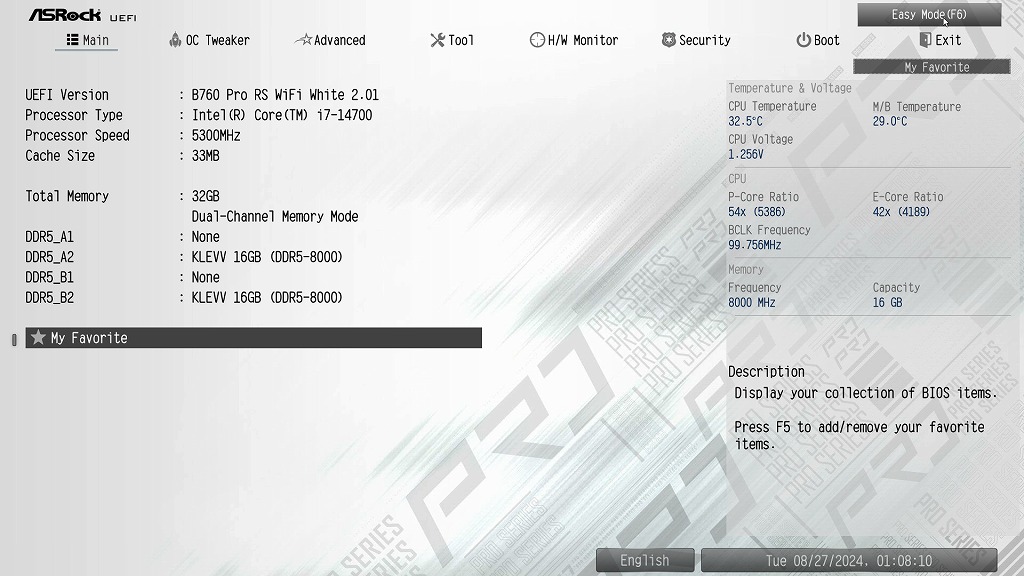
Task: Click memory Capacity 16 GB value
Action: pos(888,302)
